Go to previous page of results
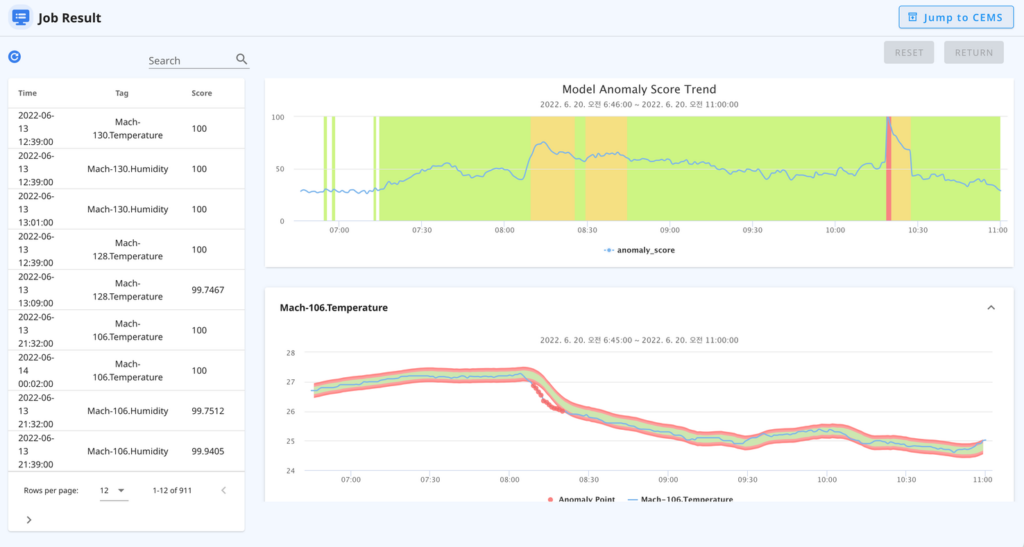Image resolution: width=1024 pixels, height=547 pixels. pyautogui.click(x=223, y=490)
